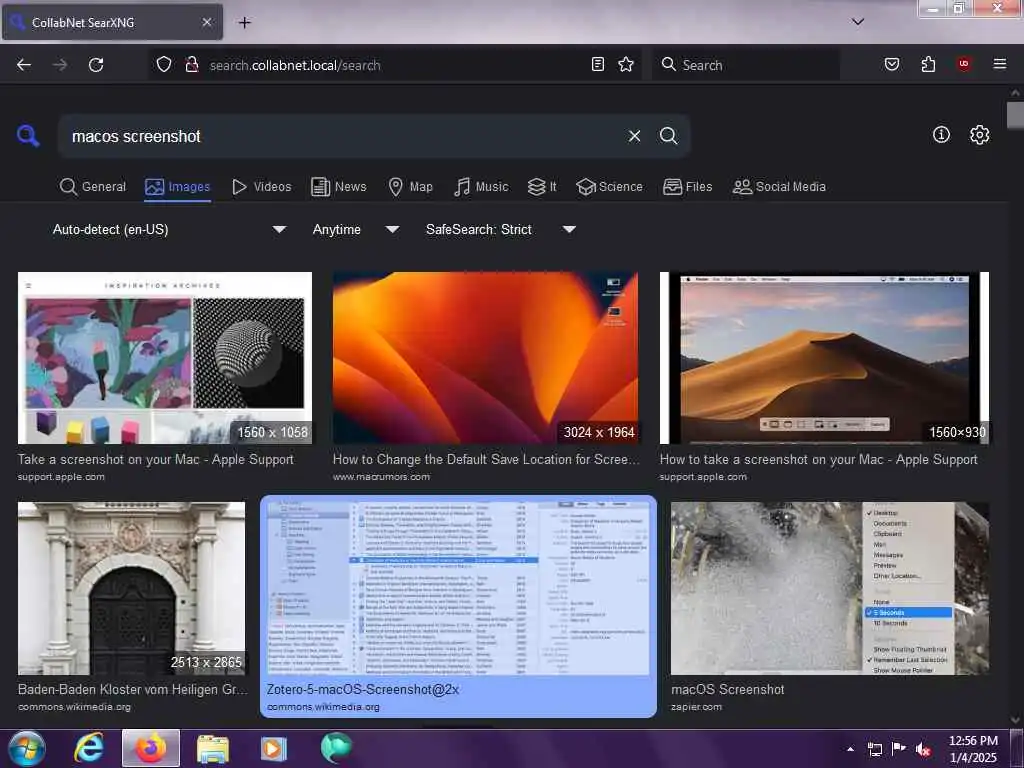Select the Images search category
The width and height of the screenshot is (1024, 768).
click(x=178, y=187)
